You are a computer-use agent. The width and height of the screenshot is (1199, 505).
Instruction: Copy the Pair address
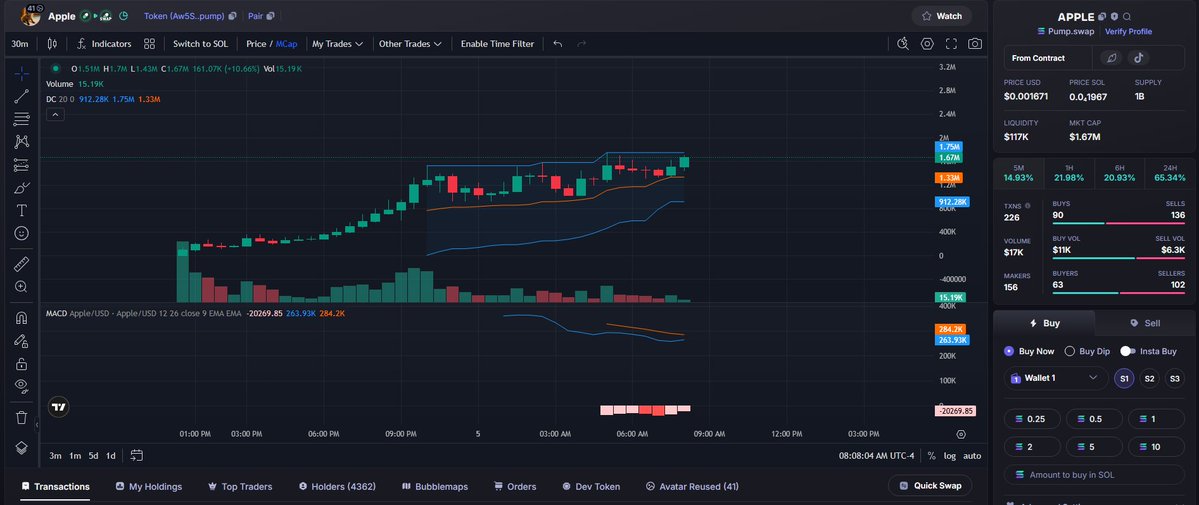pos(271,16)
